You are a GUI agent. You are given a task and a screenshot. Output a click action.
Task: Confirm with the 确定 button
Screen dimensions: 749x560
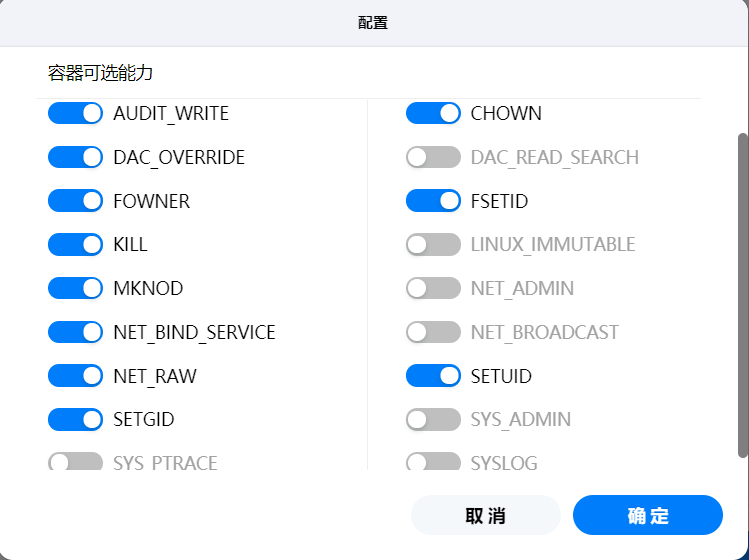[648, 516]
